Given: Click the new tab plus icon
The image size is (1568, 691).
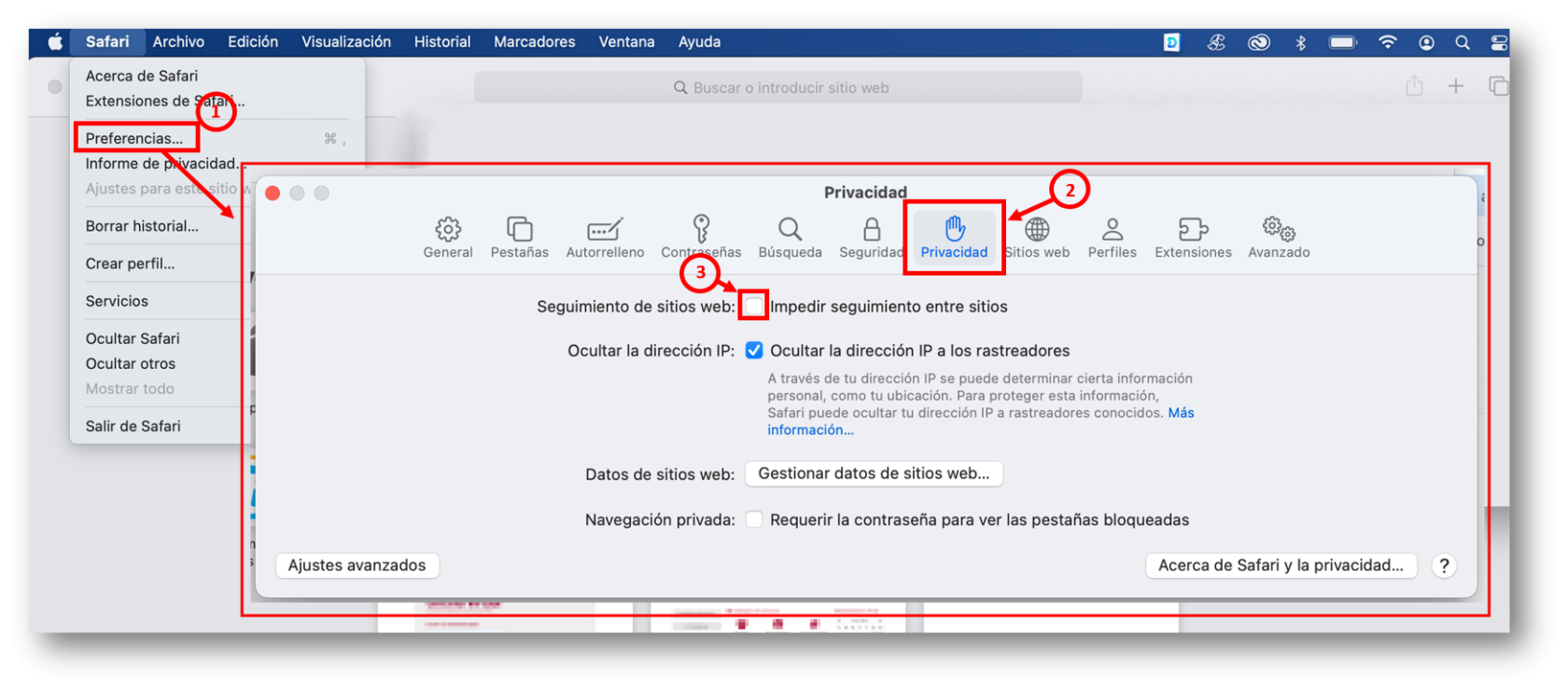Looking at the screenshot, I should 1456,86.
